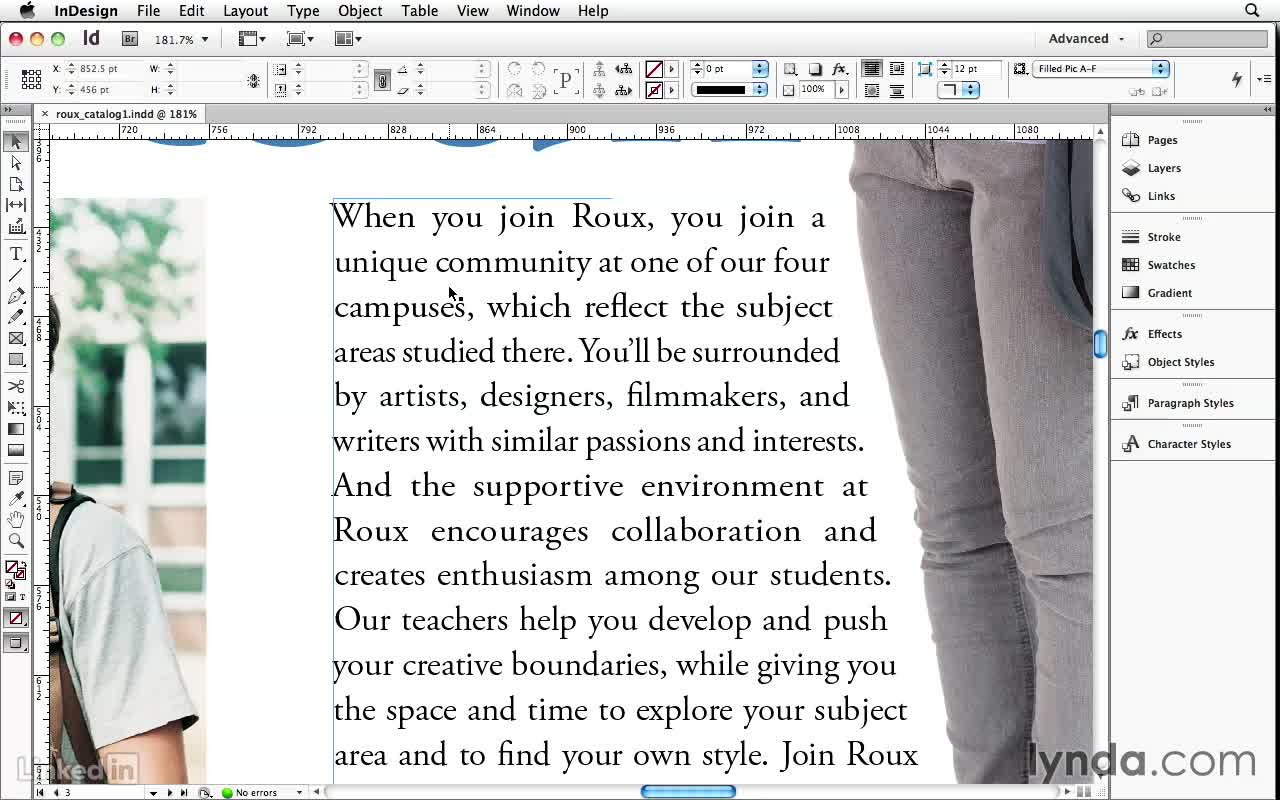Toggle the Apply None color button

coord(16,619)
